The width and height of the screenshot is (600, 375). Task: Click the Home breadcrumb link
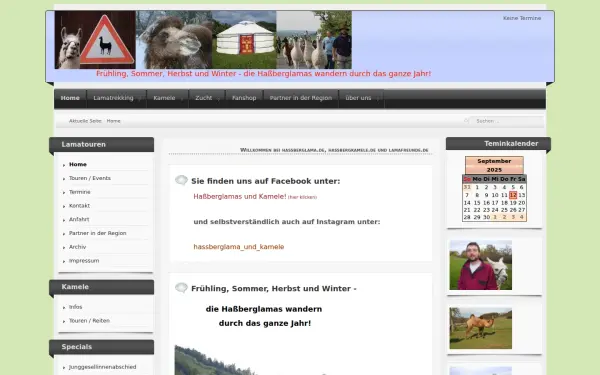click(x=113, y=121)
